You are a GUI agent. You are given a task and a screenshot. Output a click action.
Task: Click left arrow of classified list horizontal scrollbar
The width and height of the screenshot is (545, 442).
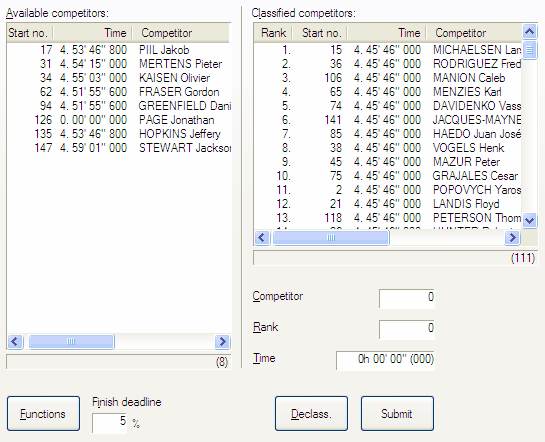[x=262, y=238]
